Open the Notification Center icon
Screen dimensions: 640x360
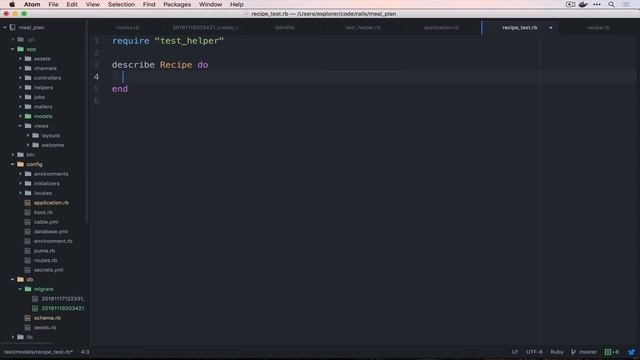(626, 4)
